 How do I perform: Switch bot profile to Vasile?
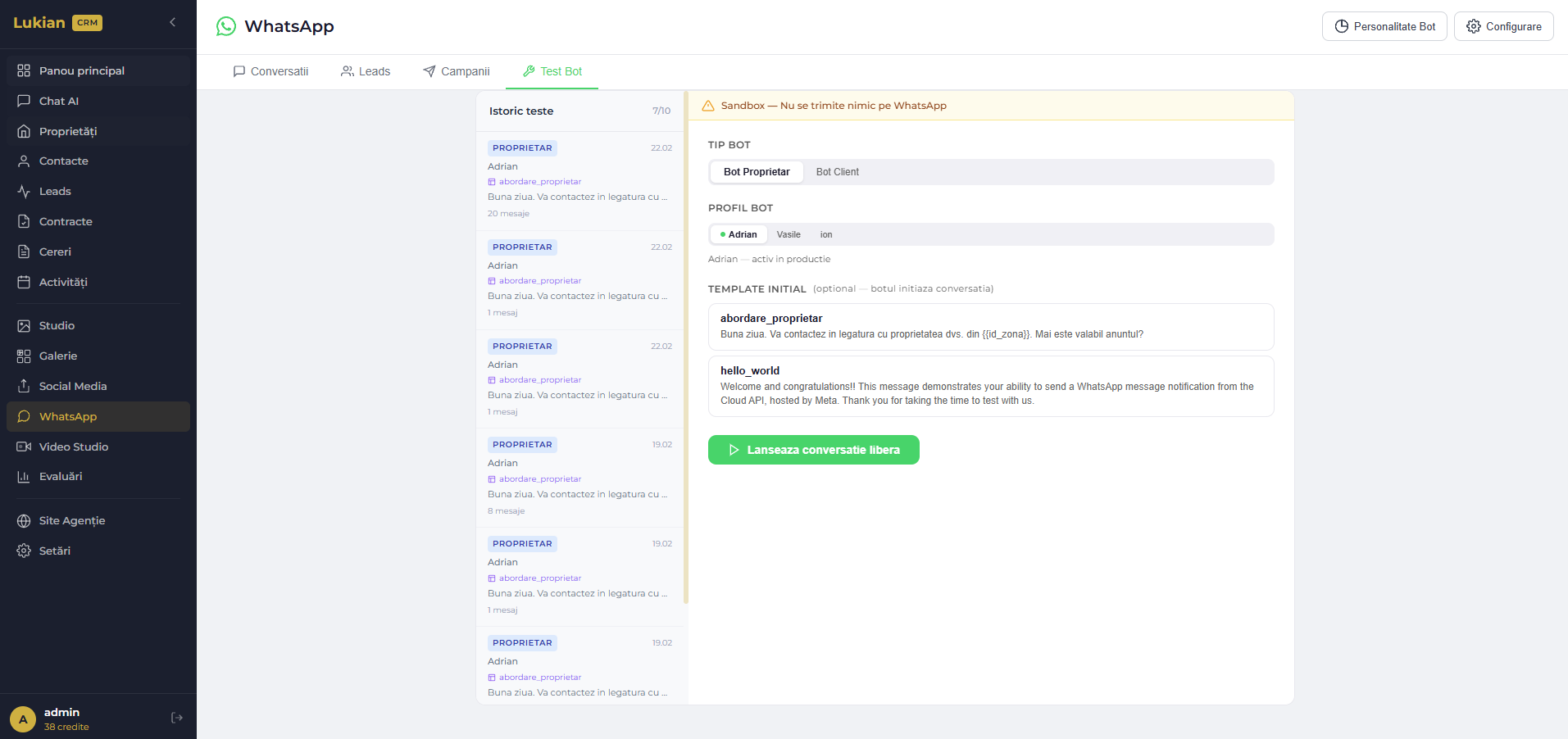coord(788,234)
